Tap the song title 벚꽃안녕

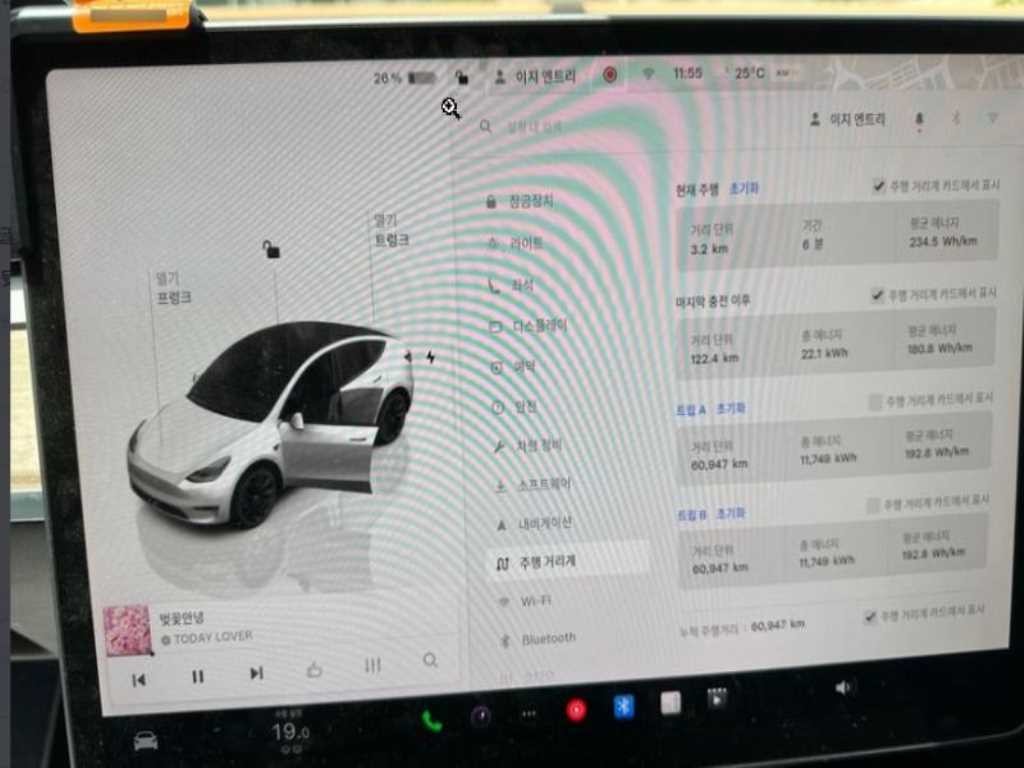point(182,617)
